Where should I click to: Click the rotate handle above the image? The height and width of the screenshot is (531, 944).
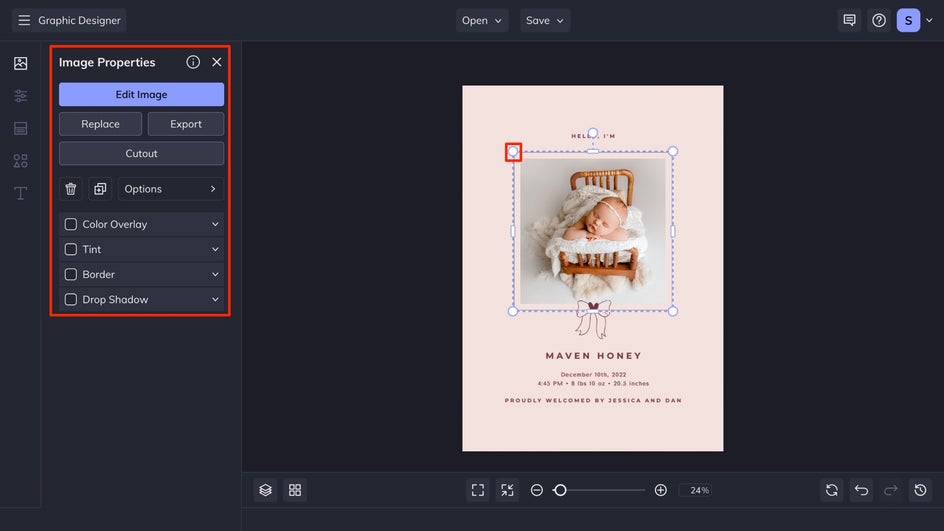pos(593,133)
